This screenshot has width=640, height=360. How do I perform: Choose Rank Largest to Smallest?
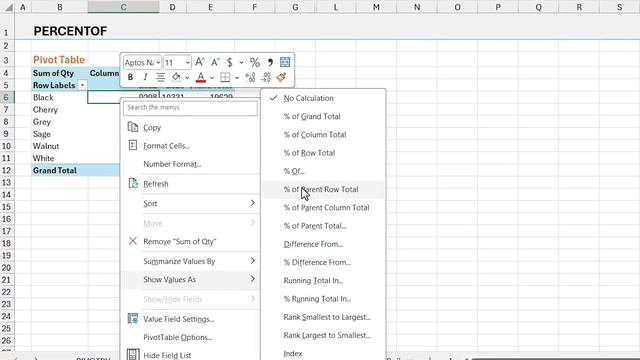pyautogui.click(x=327, y=336)
